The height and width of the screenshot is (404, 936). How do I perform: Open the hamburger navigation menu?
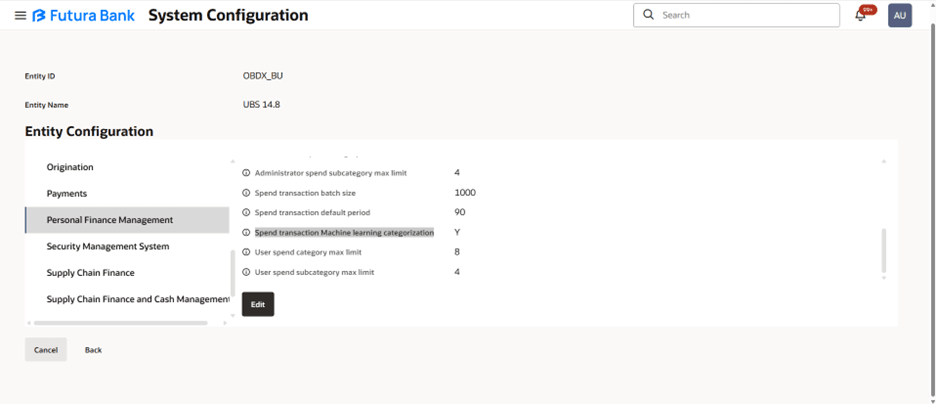[x=20, y=16]
